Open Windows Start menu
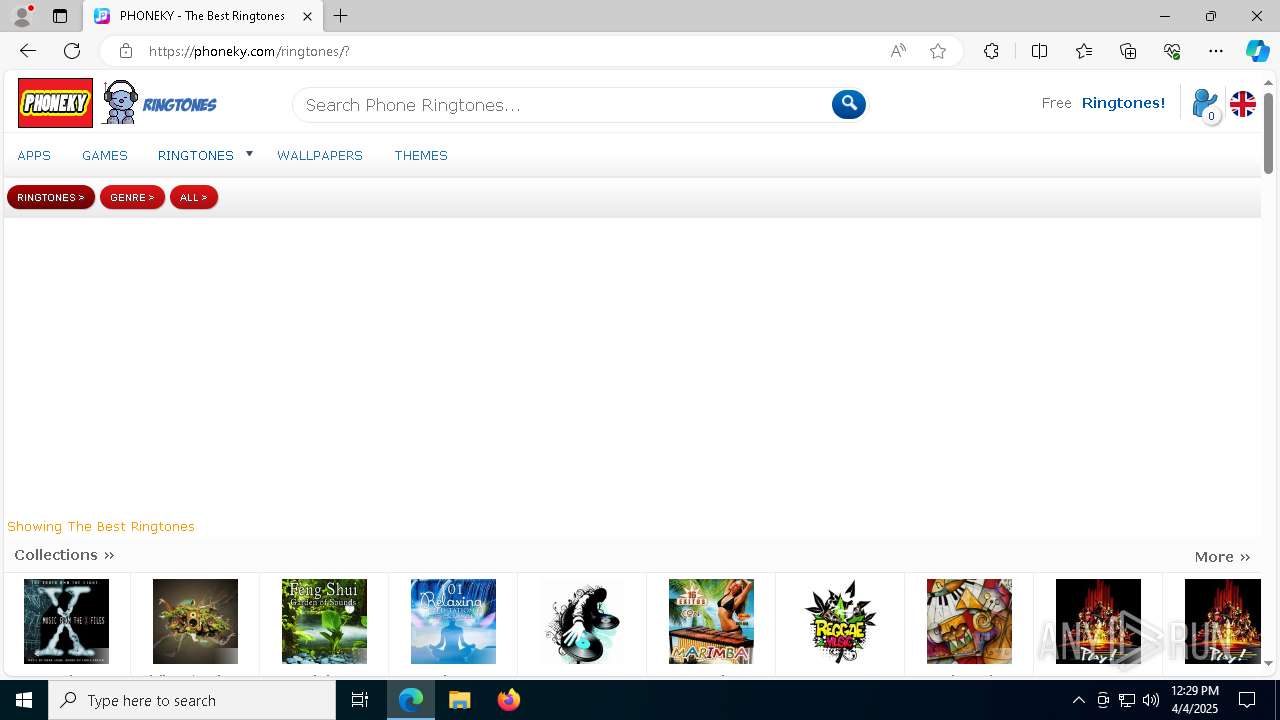 pos(24,700)
